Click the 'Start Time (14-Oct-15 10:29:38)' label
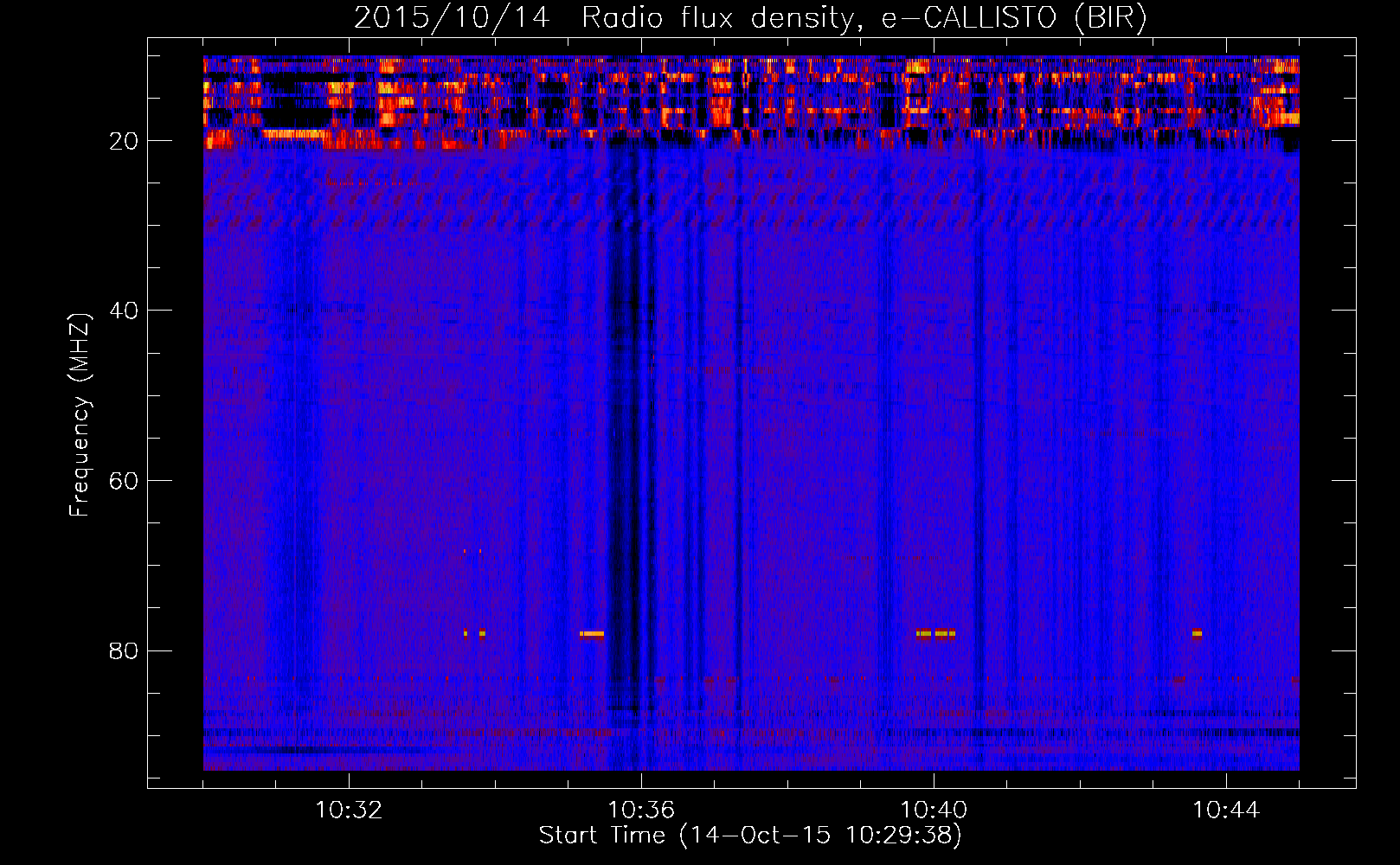 point(750,836)
